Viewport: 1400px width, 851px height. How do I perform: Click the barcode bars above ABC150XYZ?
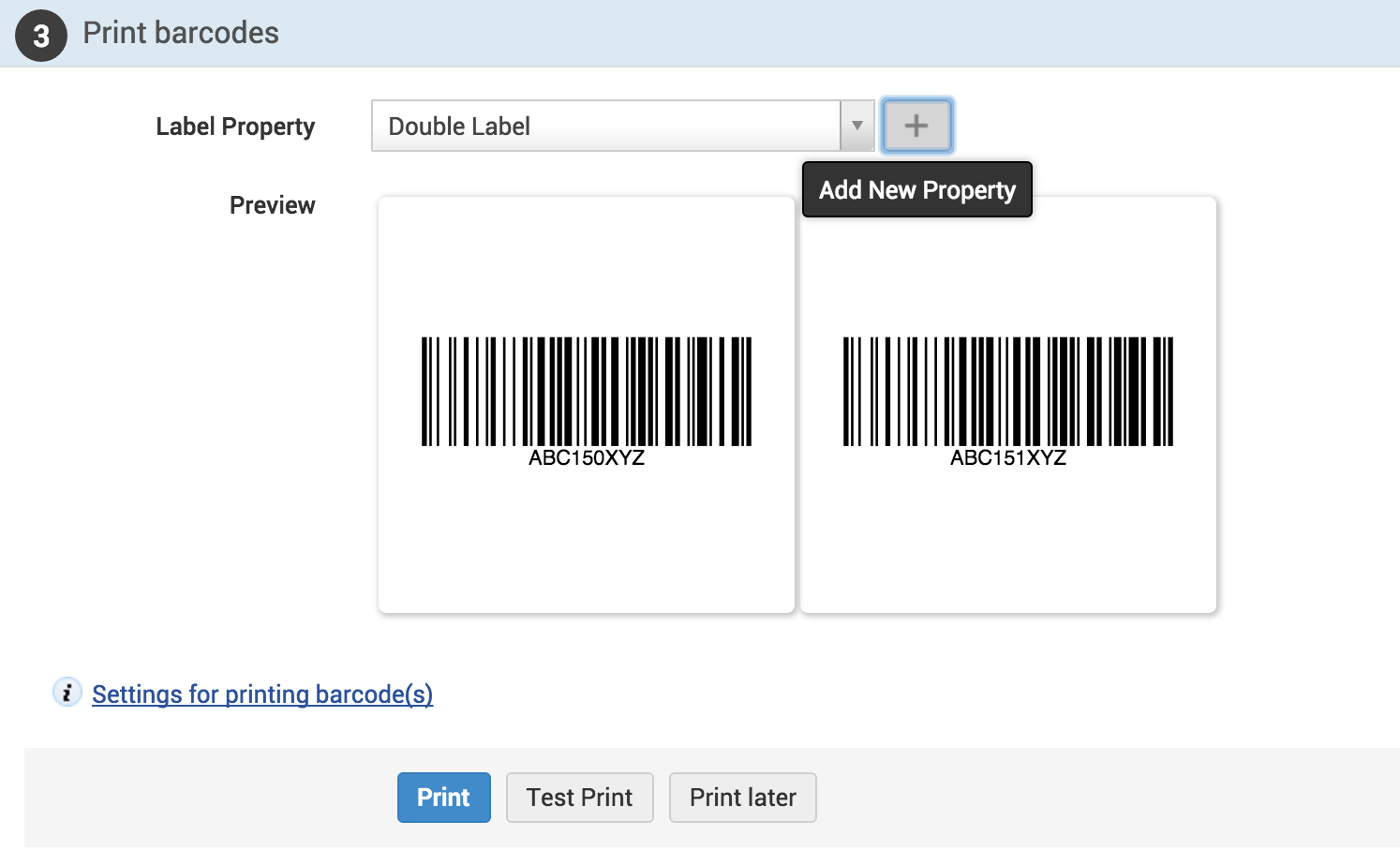coord(587,391)
